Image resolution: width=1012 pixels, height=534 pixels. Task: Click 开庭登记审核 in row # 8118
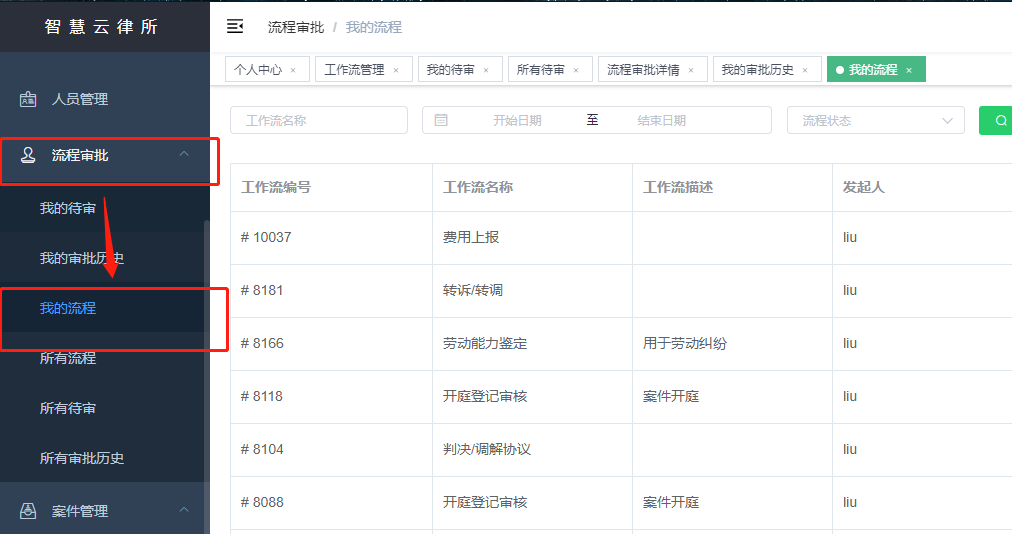click(485, 396)
